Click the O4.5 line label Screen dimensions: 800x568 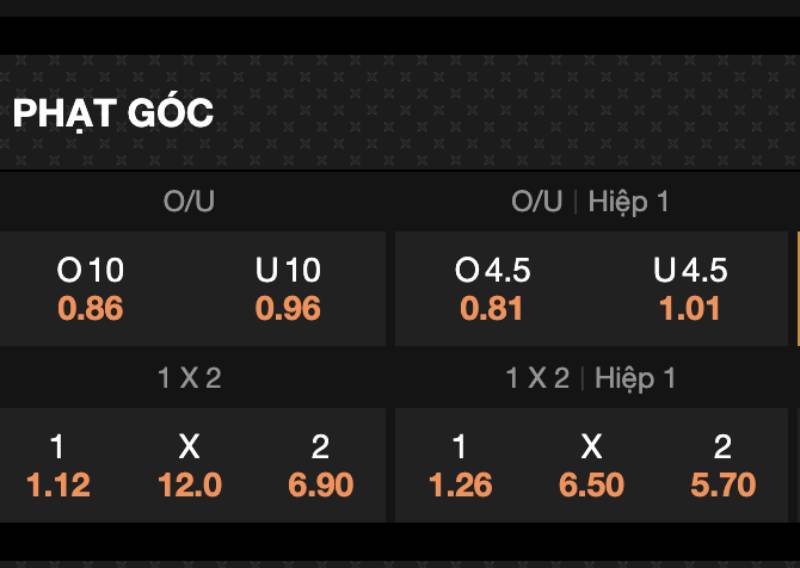(x=492, y=270)
